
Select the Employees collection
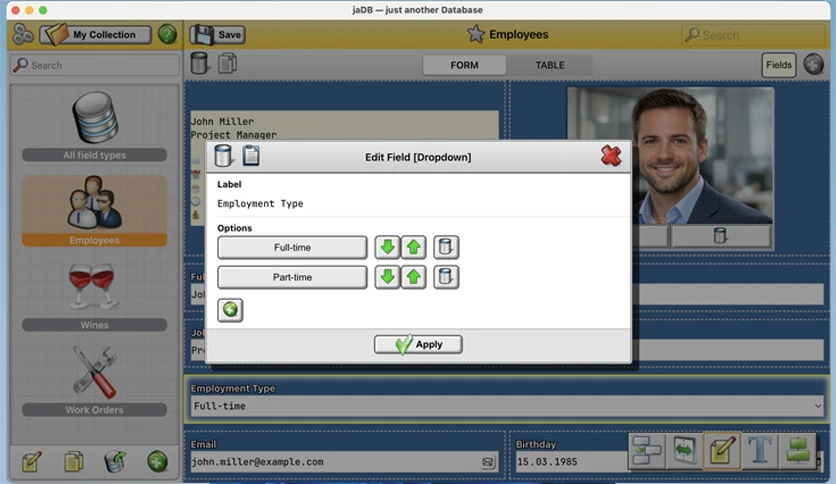[x=94, y=211]
